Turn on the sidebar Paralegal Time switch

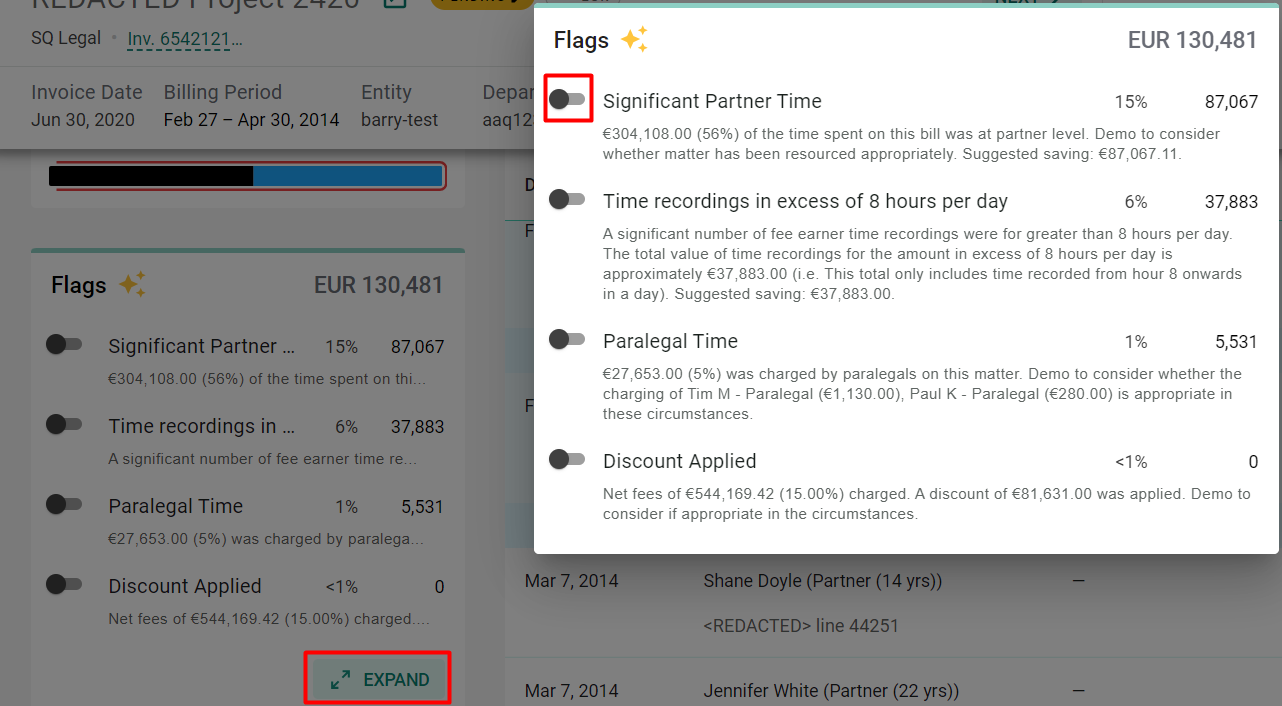64,504
